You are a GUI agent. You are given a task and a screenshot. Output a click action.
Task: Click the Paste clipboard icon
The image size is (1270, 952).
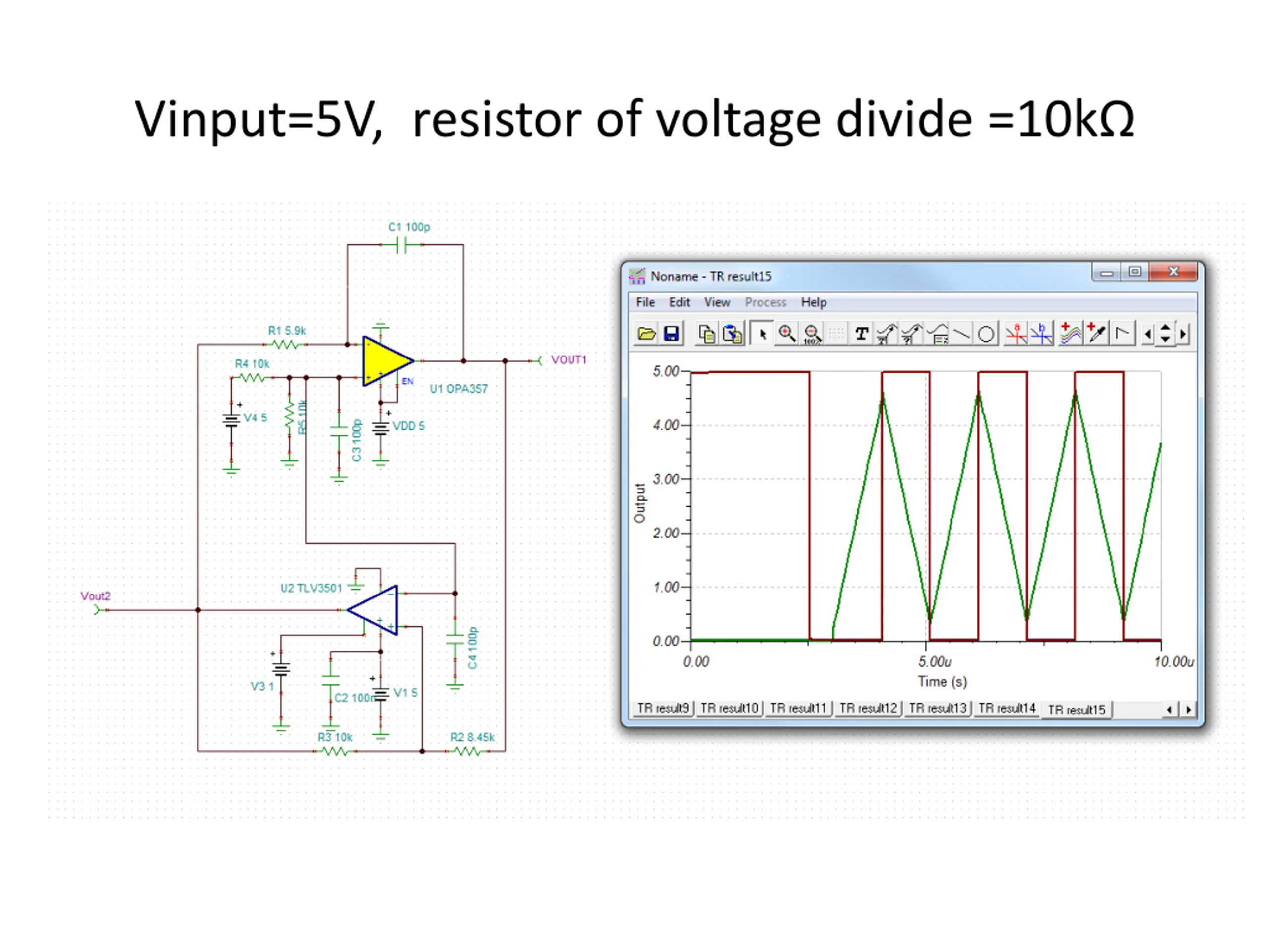(733, 334)
